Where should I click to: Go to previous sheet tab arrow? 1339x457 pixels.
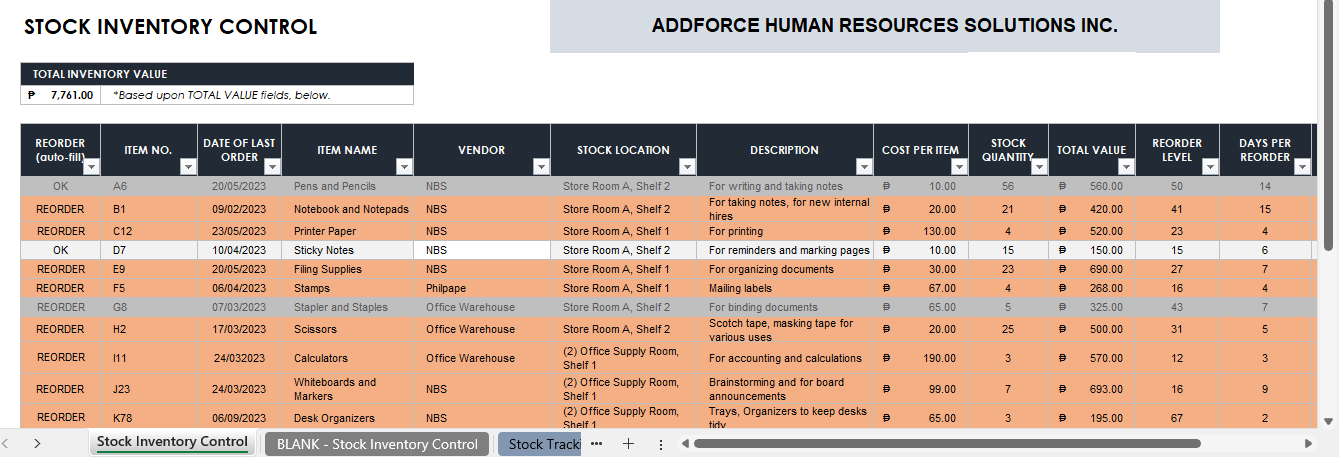tap(5, 443)
